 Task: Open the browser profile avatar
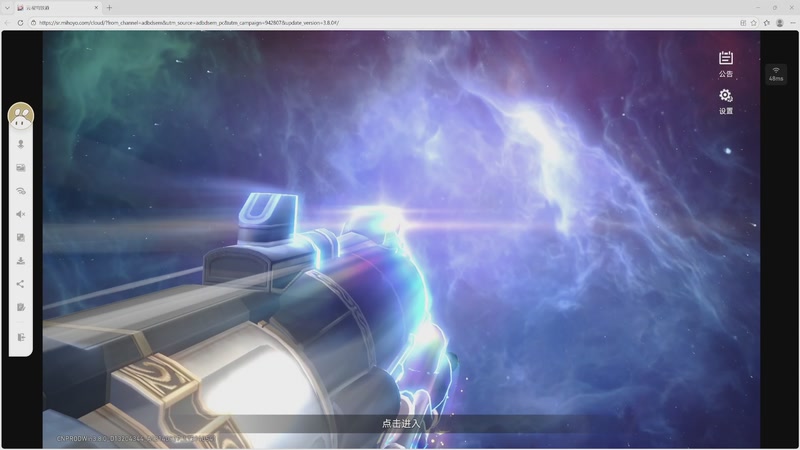pos(780,22)
